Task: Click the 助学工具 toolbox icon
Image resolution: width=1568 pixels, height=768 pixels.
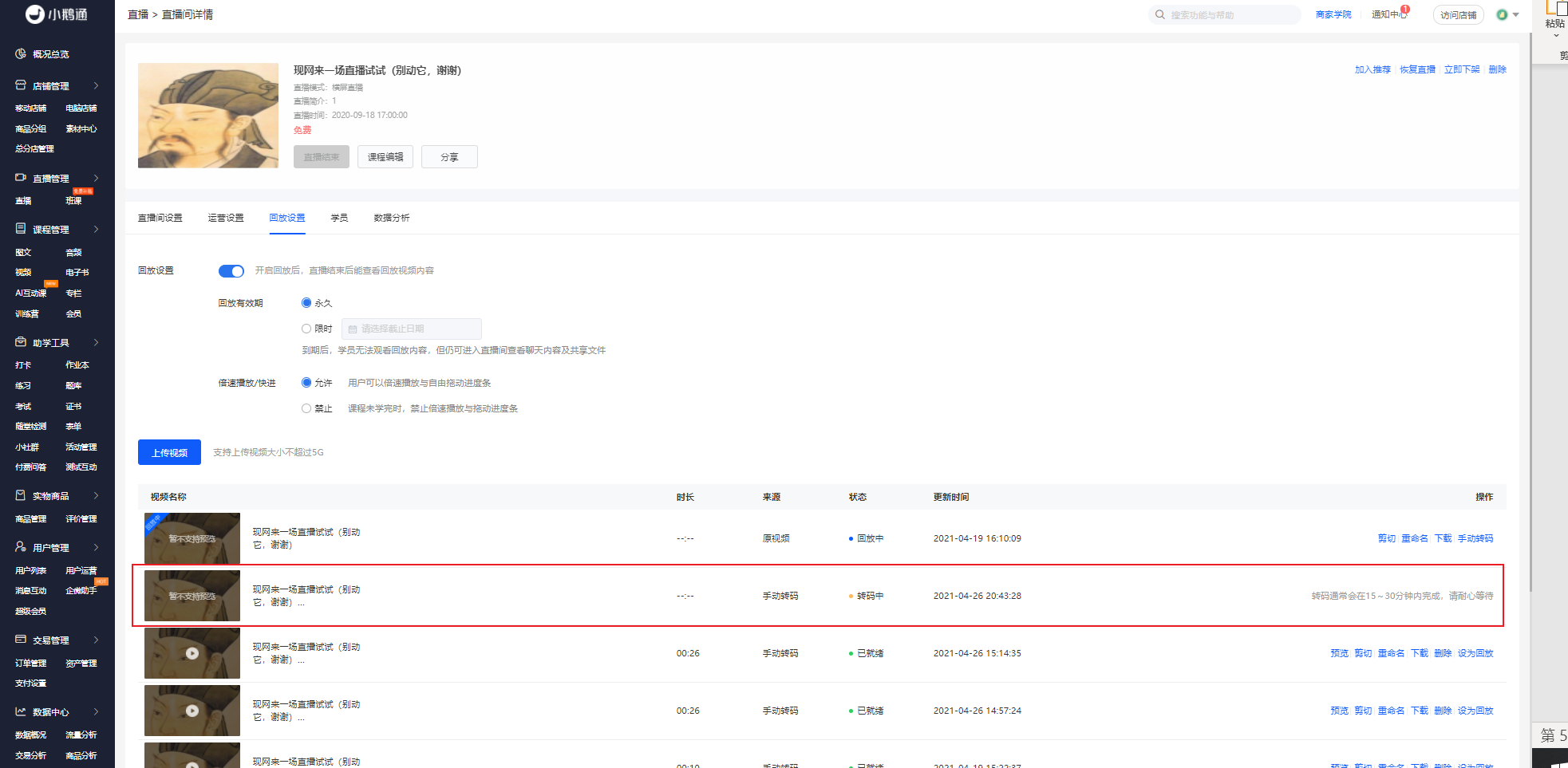Action: 21,341
